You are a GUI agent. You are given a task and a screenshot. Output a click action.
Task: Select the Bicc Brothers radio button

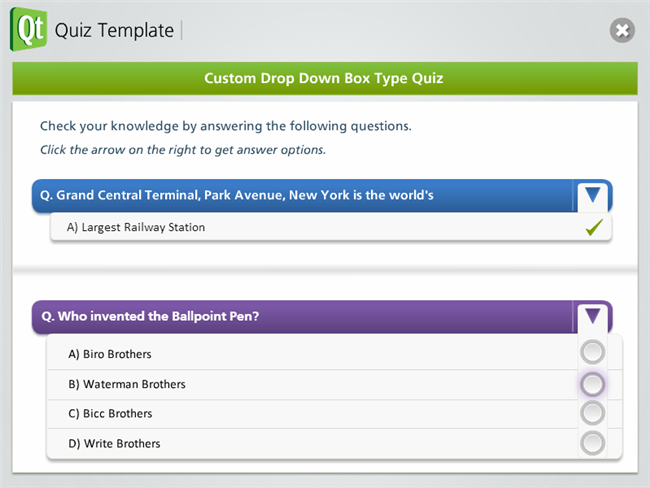(593, 413)
